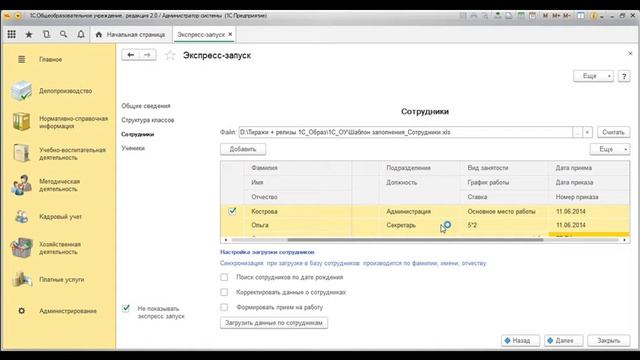Open the History icon in the tools panel

(47, 35)
